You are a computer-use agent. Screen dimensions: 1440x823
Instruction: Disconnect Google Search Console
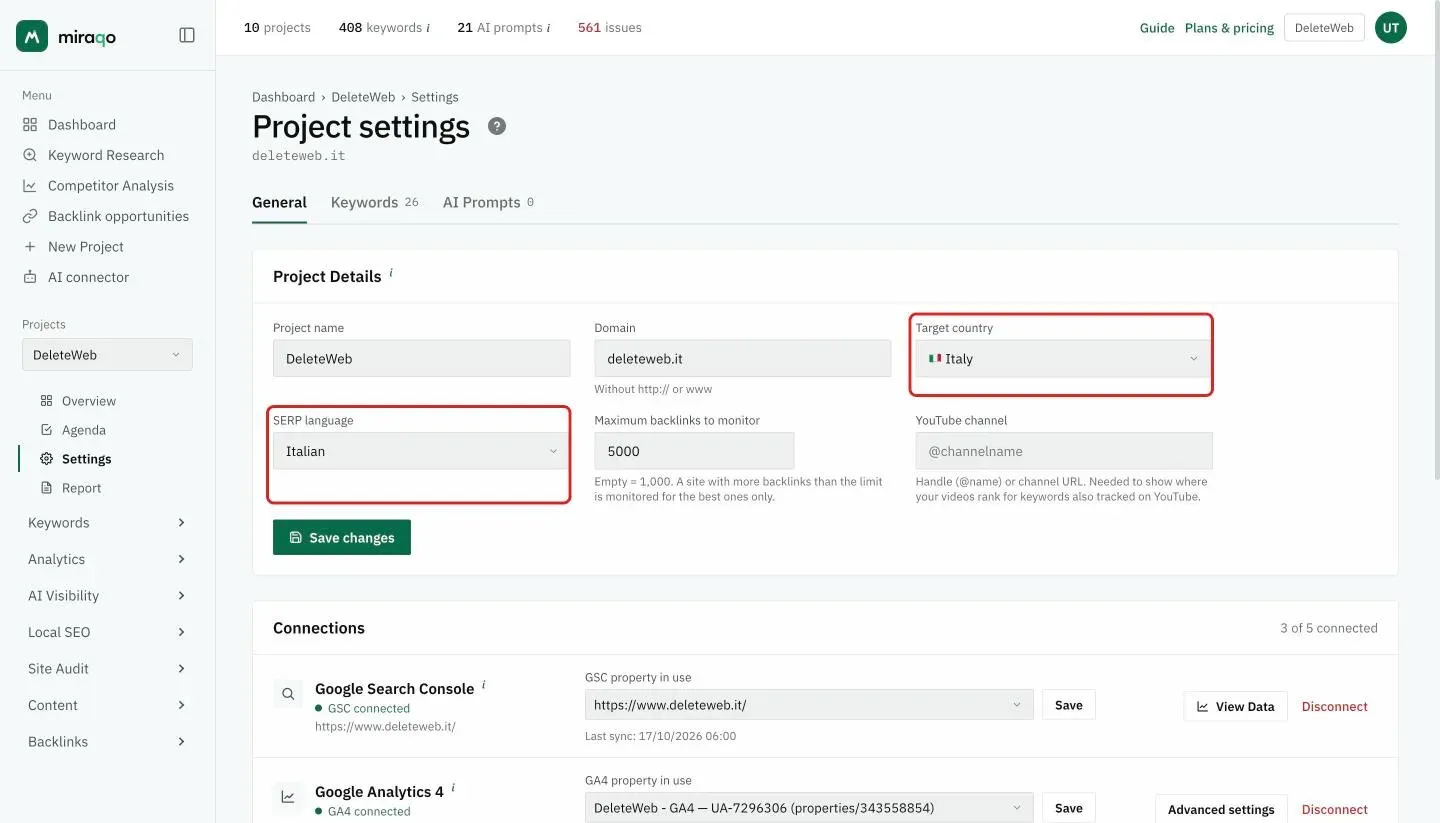point(1335,706)
